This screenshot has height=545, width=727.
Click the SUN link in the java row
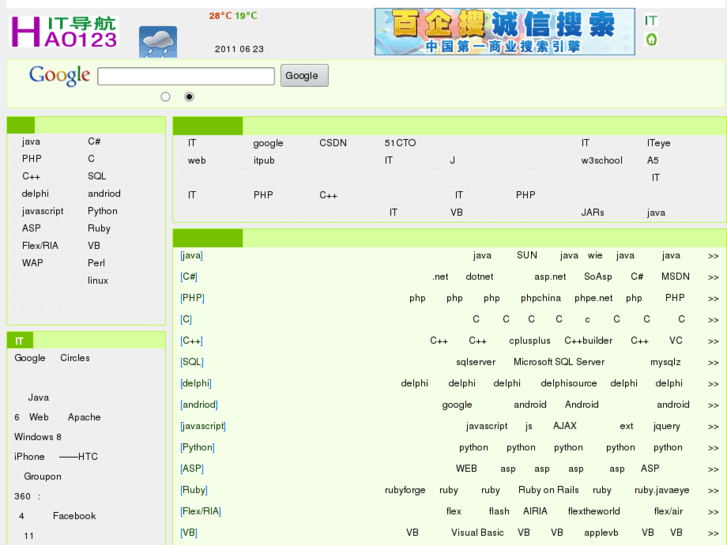click(x=527, y=255)
